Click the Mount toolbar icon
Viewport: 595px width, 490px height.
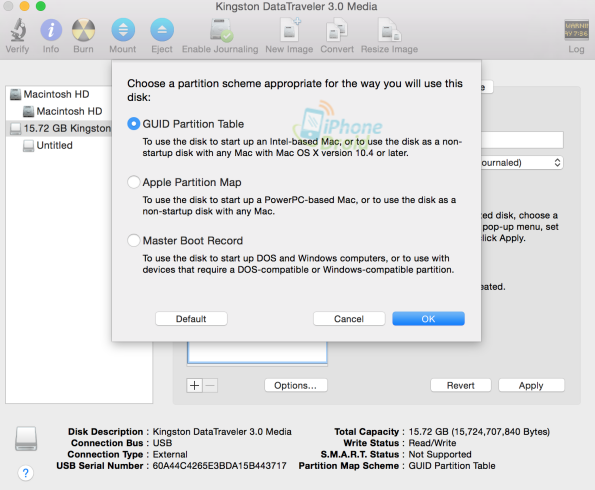coord(123,30)
